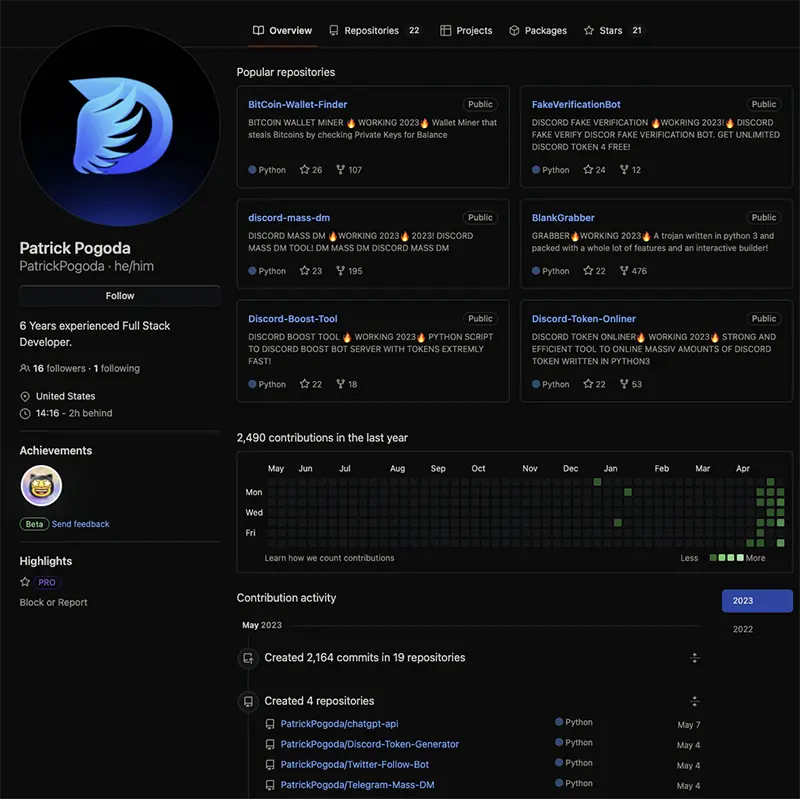Click the fork icon on BlankGrabber

pyautogui.click(x=624, y=270)
